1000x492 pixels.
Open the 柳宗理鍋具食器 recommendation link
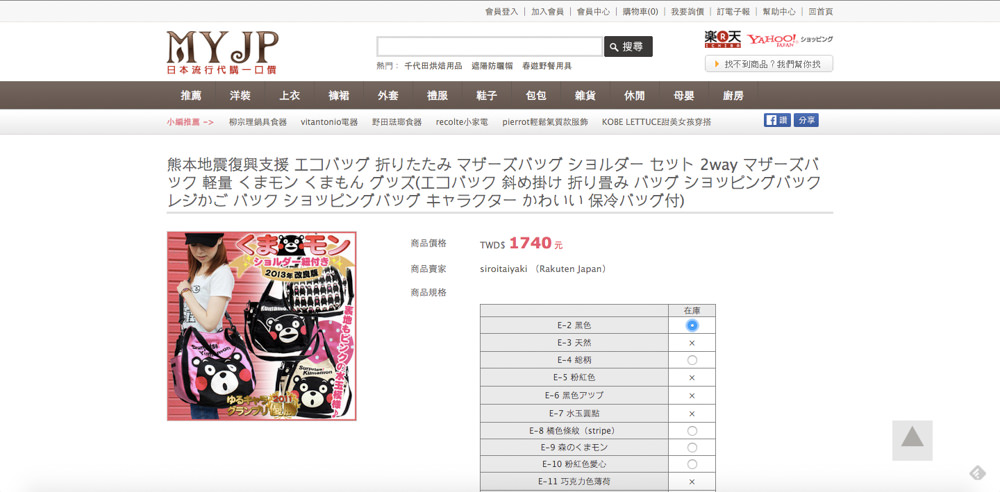(258, 122)
